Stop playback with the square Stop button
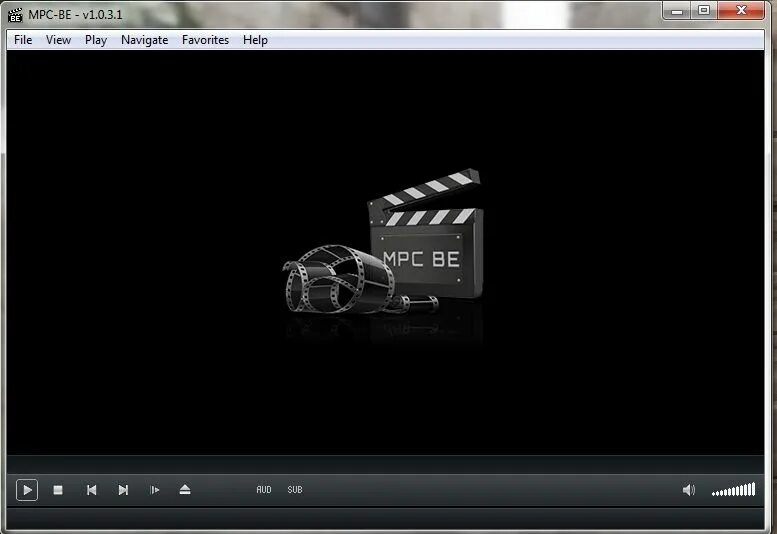 [x=58, y=490]
